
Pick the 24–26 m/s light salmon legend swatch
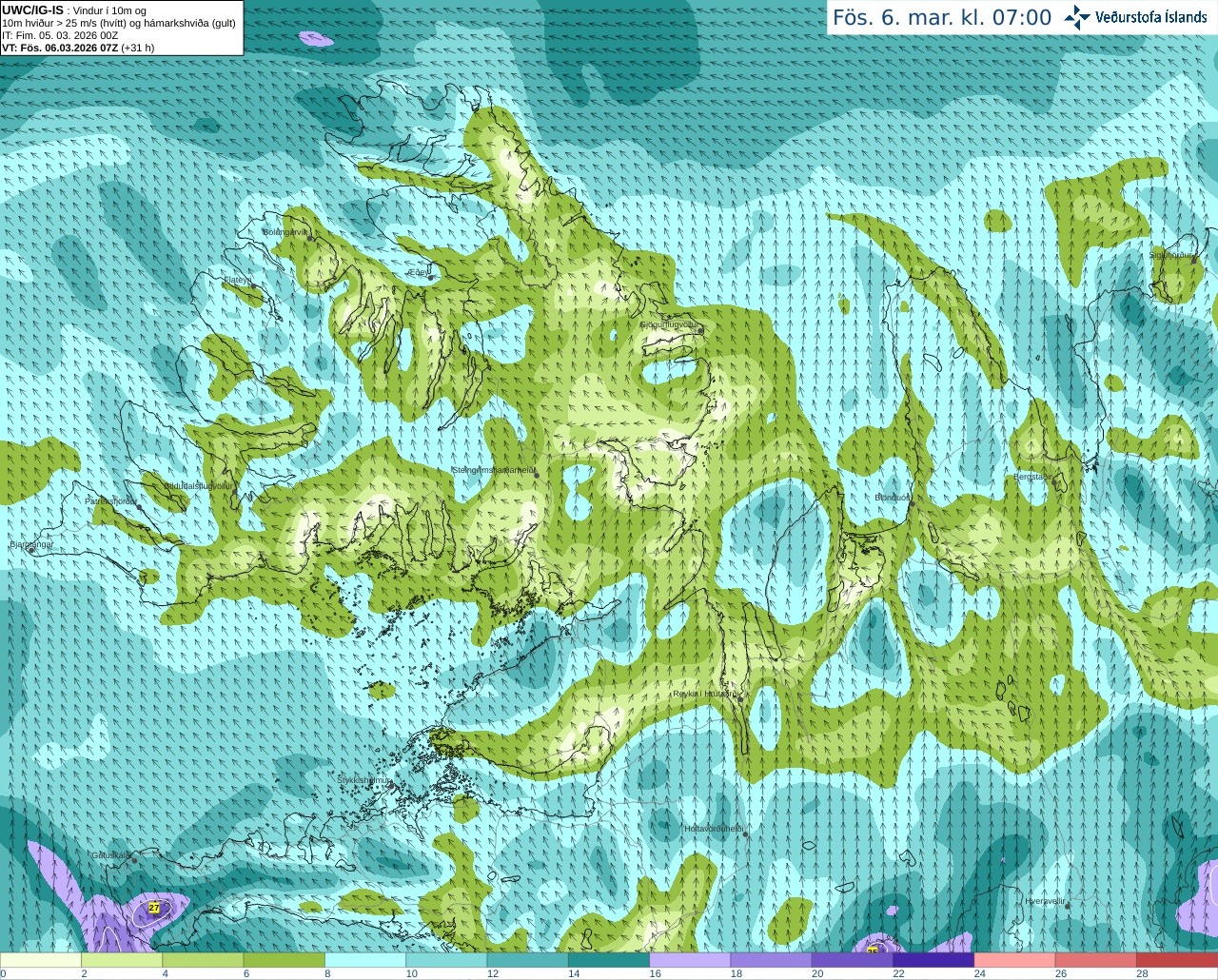coord(1015,960)
